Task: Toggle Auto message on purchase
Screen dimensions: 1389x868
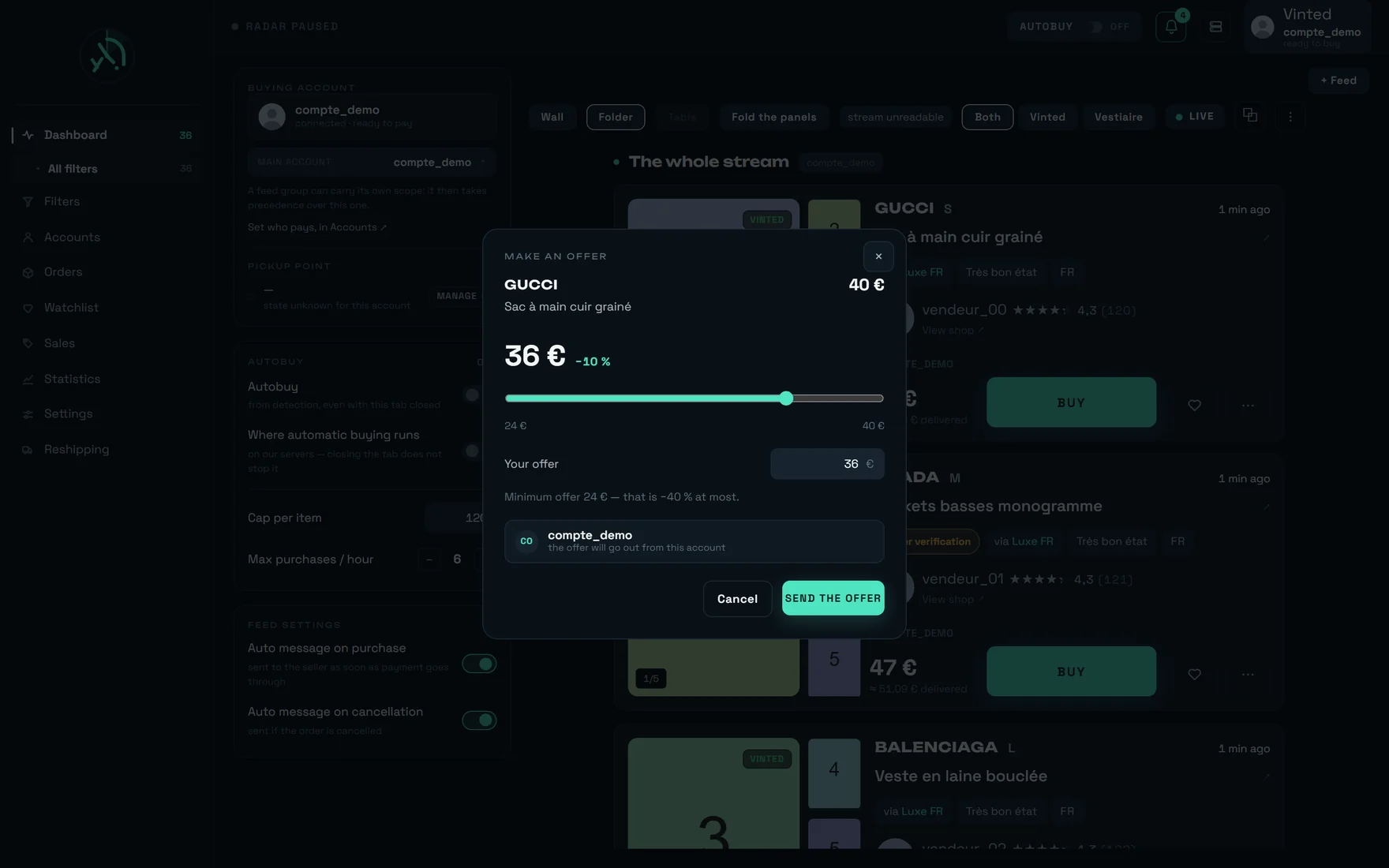Action: [x=479, y=664]
